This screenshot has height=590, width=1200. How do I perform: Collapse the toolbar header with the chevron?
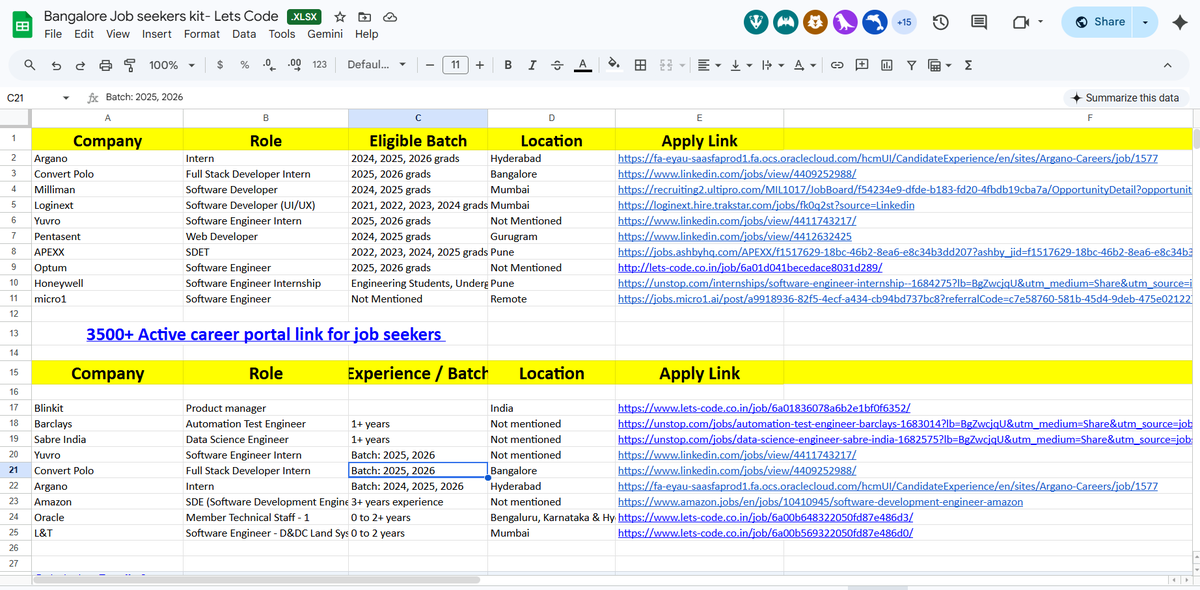click(1167, 65)
